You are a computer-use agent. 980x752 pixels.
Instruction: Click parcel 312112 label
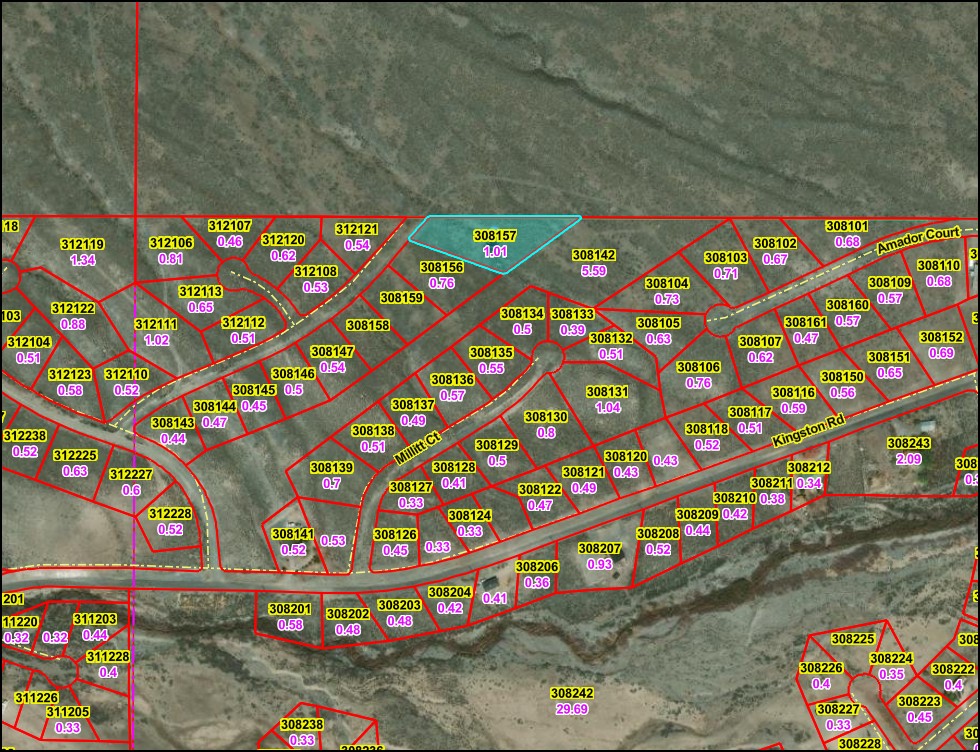point(243,323)
